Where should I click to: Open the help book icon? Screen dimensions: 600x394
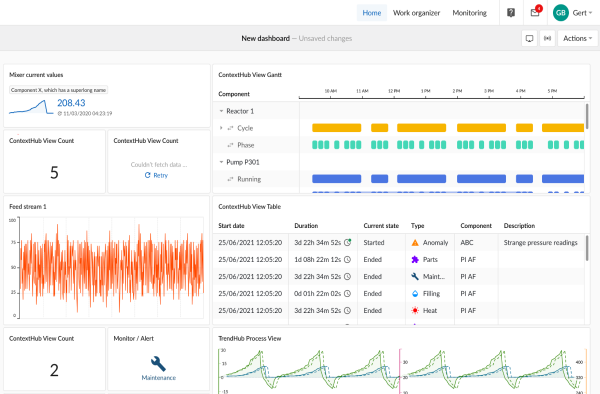coord(511,13)
